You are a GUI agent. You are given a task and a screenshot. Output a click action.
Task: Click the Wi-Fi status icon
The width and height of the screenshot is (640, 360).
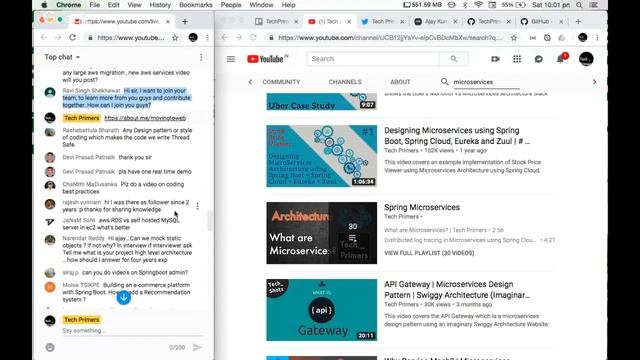point(478,5)
